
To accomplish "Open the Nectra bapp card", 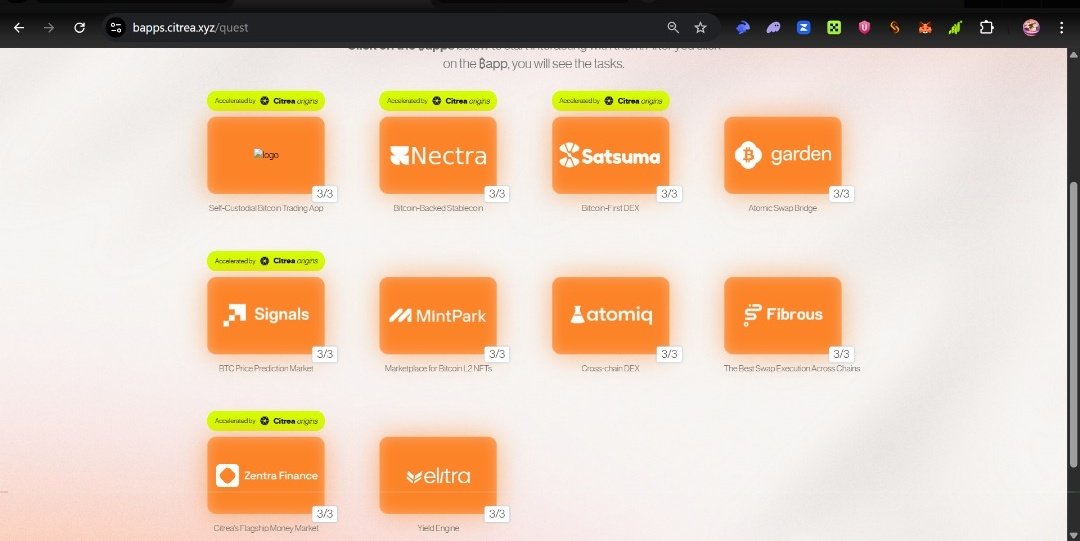I will 438,155.
